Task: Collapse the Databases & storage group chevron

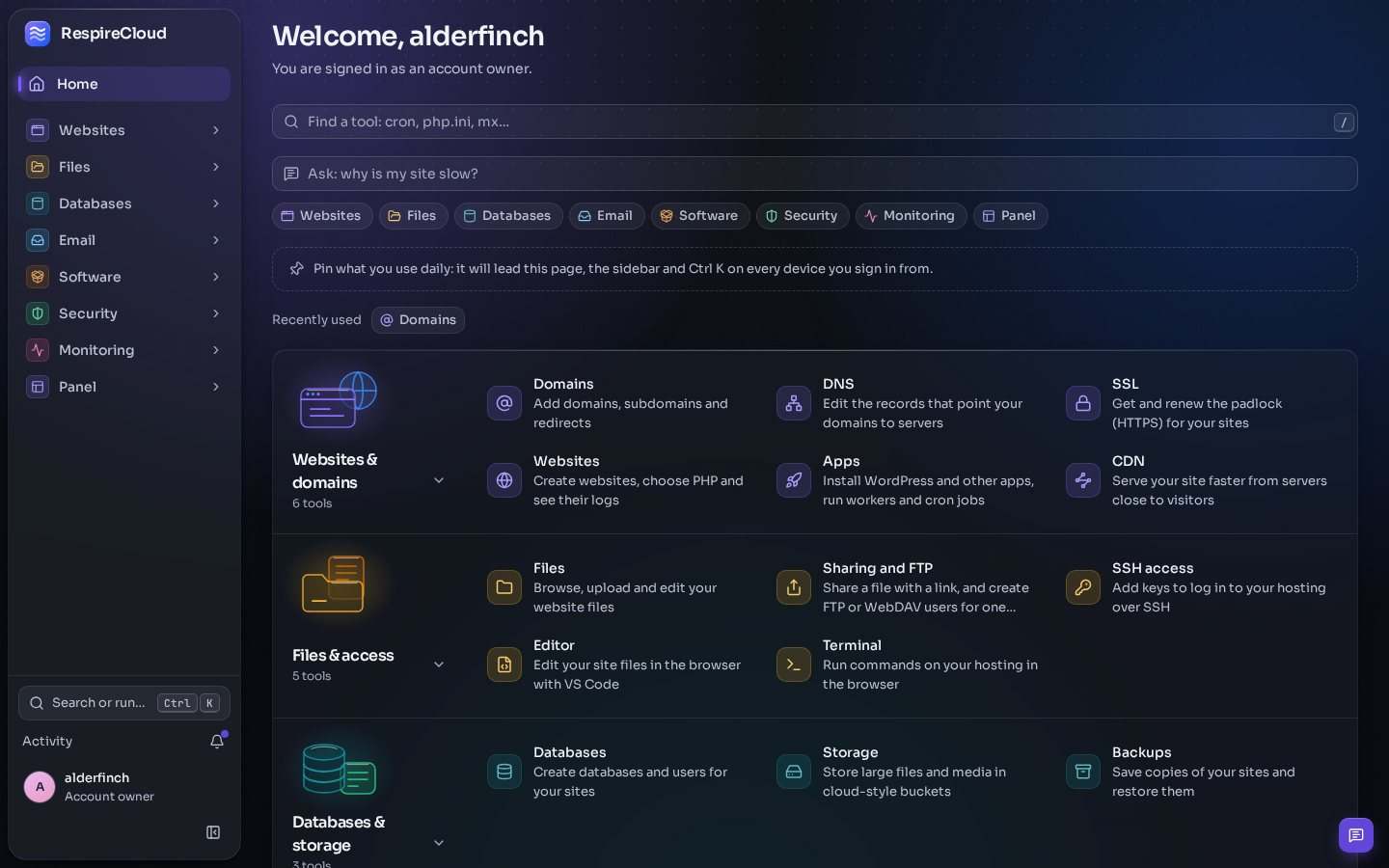Action: [439, 843]
